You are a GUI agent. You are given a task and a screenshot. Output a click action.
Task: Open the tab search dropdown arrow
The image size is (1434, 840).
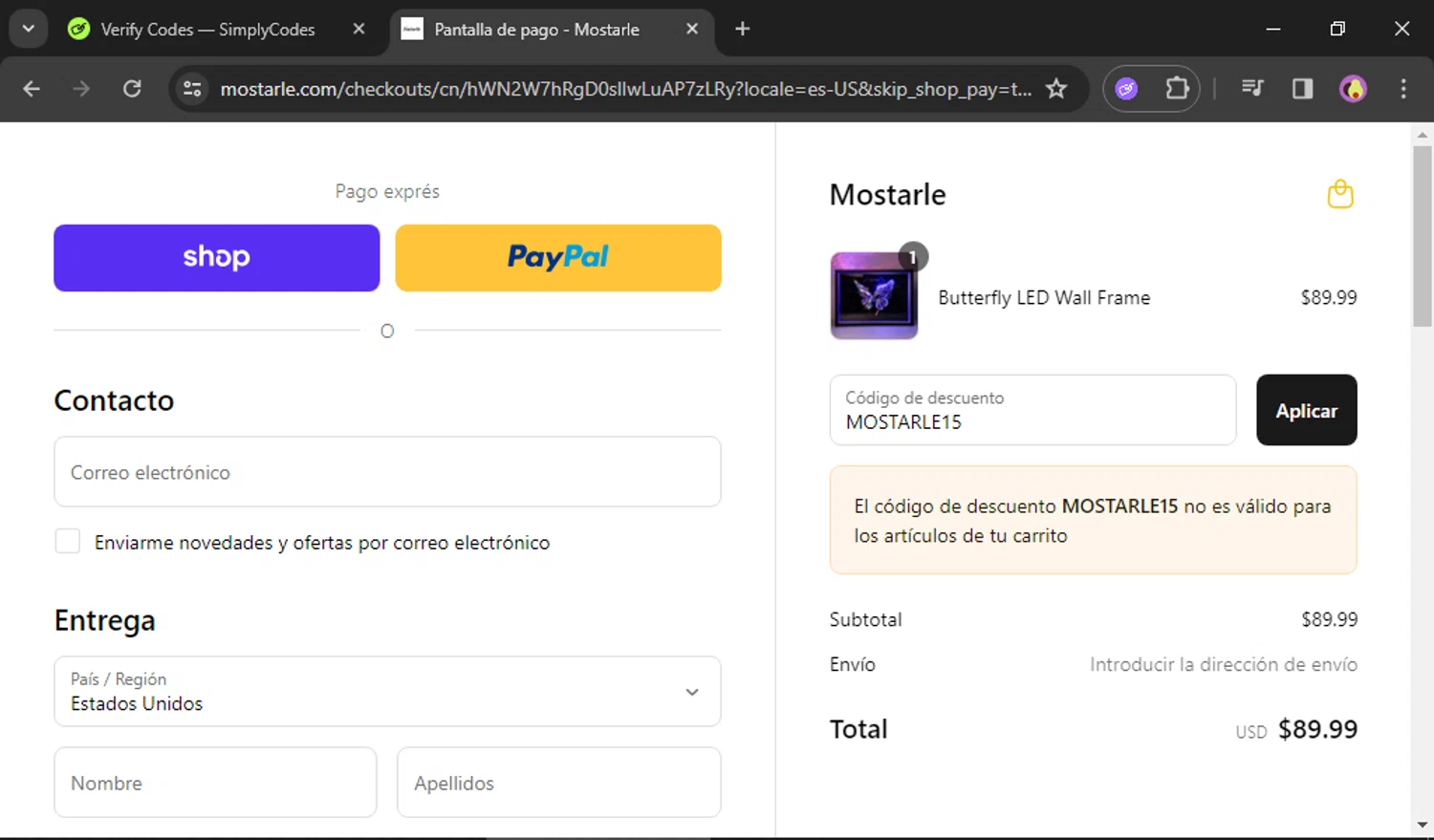[28, 29]
